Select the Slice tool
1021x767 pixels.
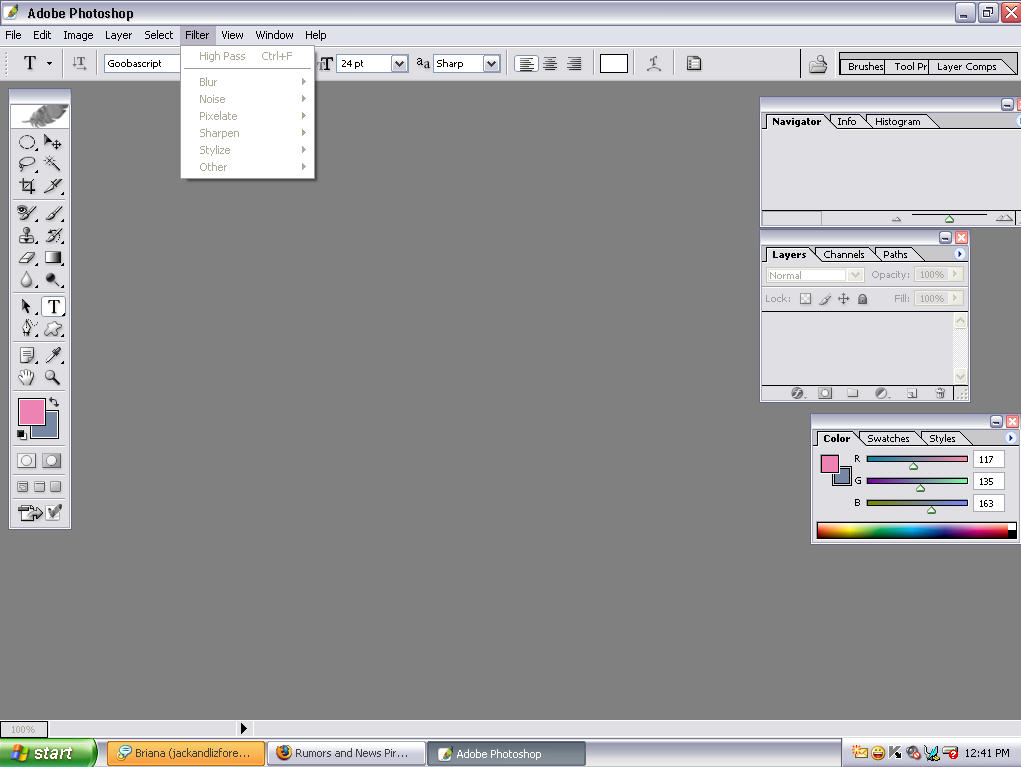[53, 186]
